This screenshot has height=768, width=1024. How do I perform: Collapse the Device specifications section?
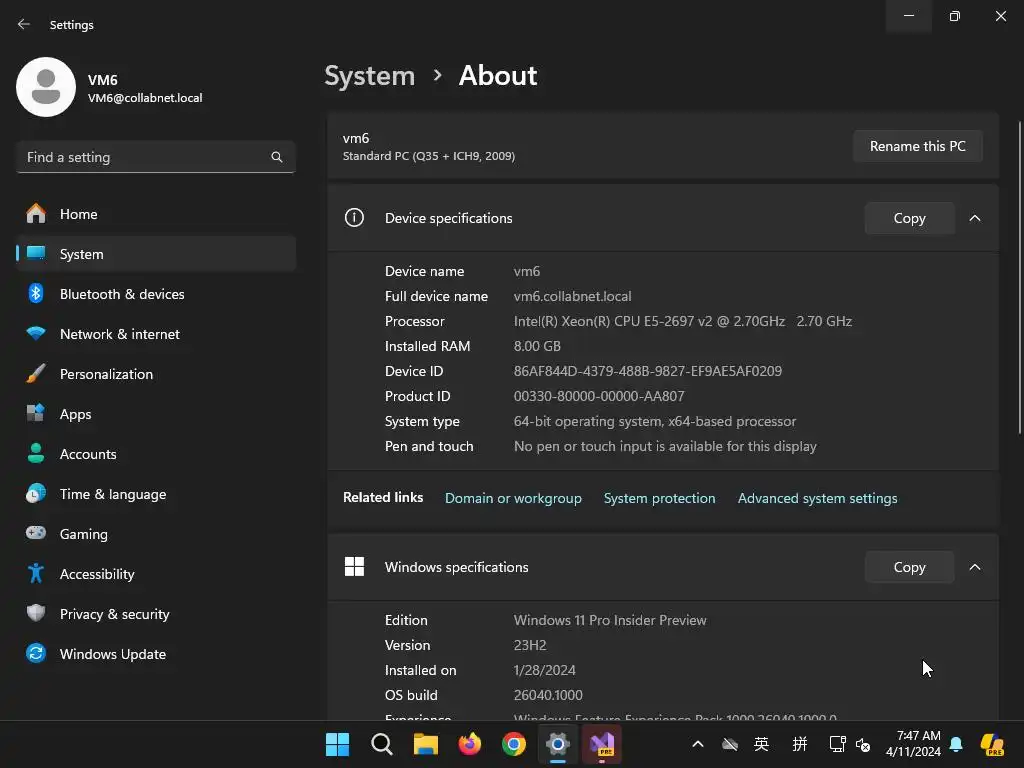click(974, 218)
